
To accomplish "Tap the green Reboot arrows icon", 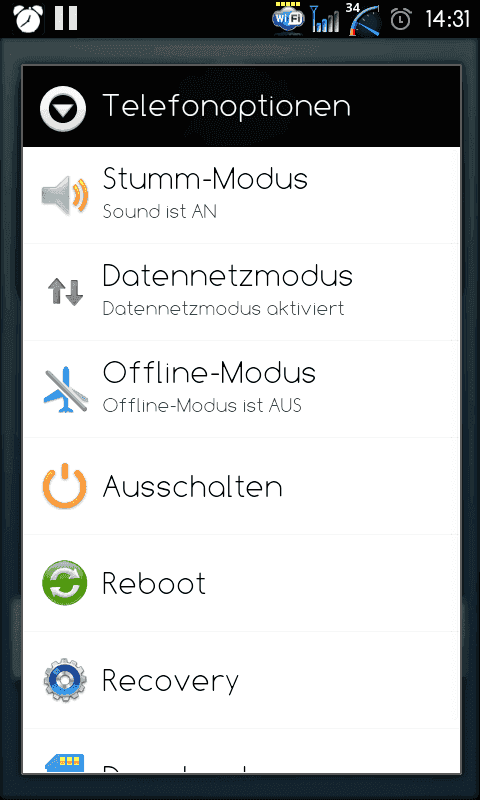I will pos(64,583).
